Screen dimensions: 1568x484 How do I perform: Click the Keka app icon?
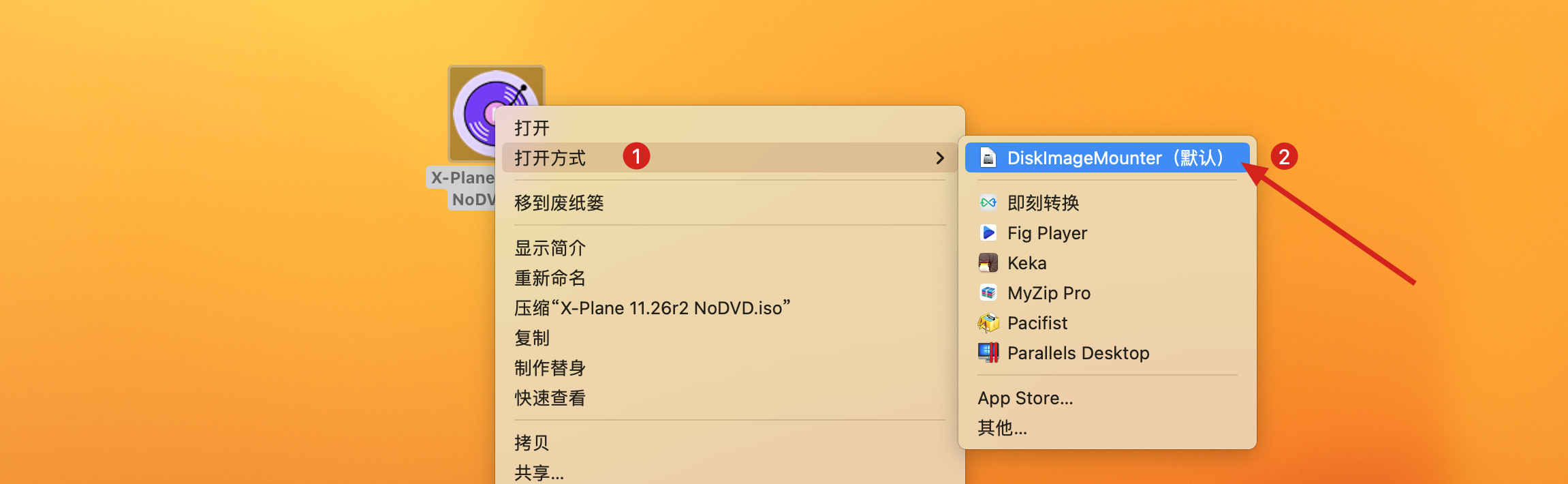tap(988, 263)
